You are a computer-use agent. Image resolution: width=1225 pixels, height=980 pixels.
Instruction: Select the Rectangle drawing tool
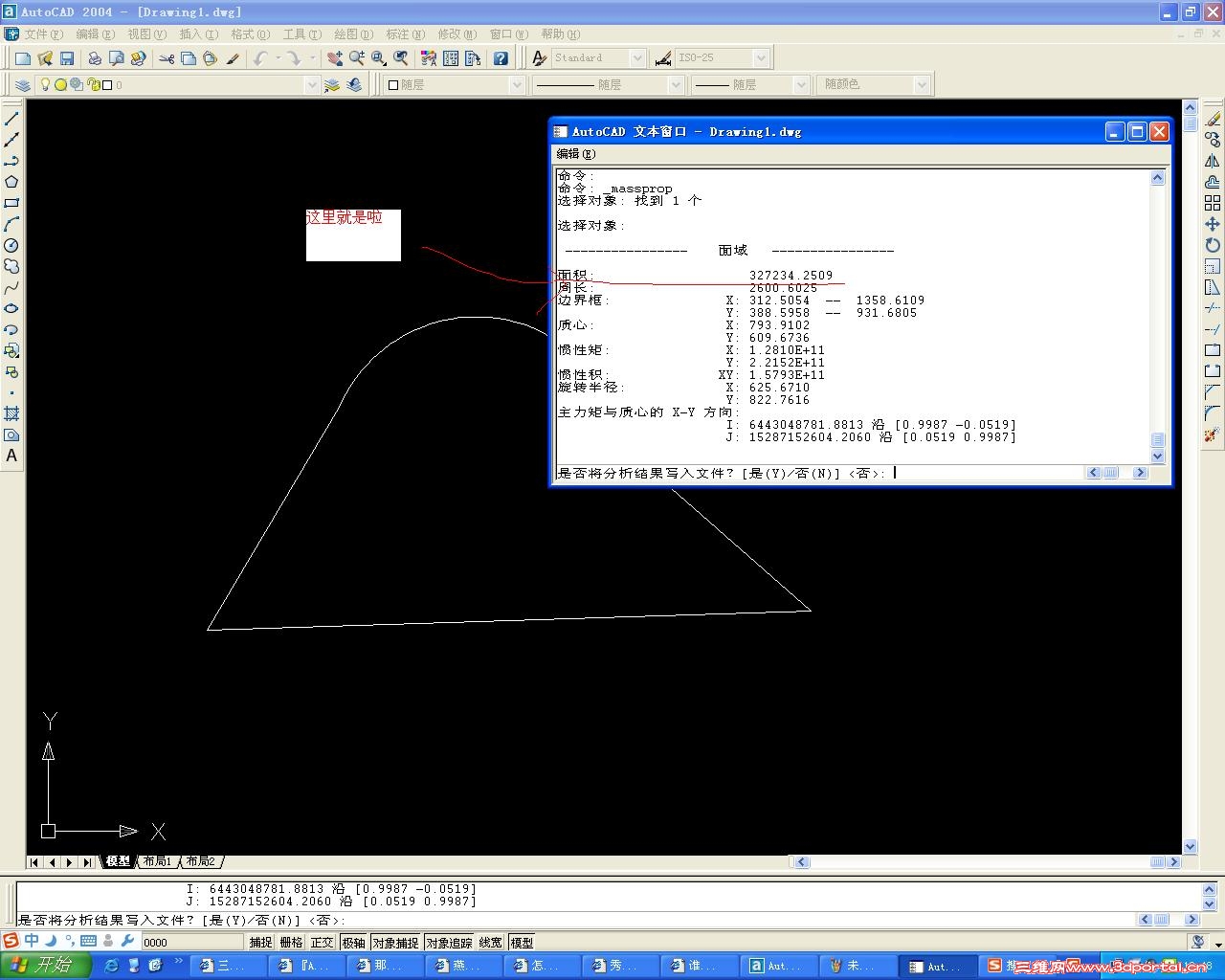11,203
